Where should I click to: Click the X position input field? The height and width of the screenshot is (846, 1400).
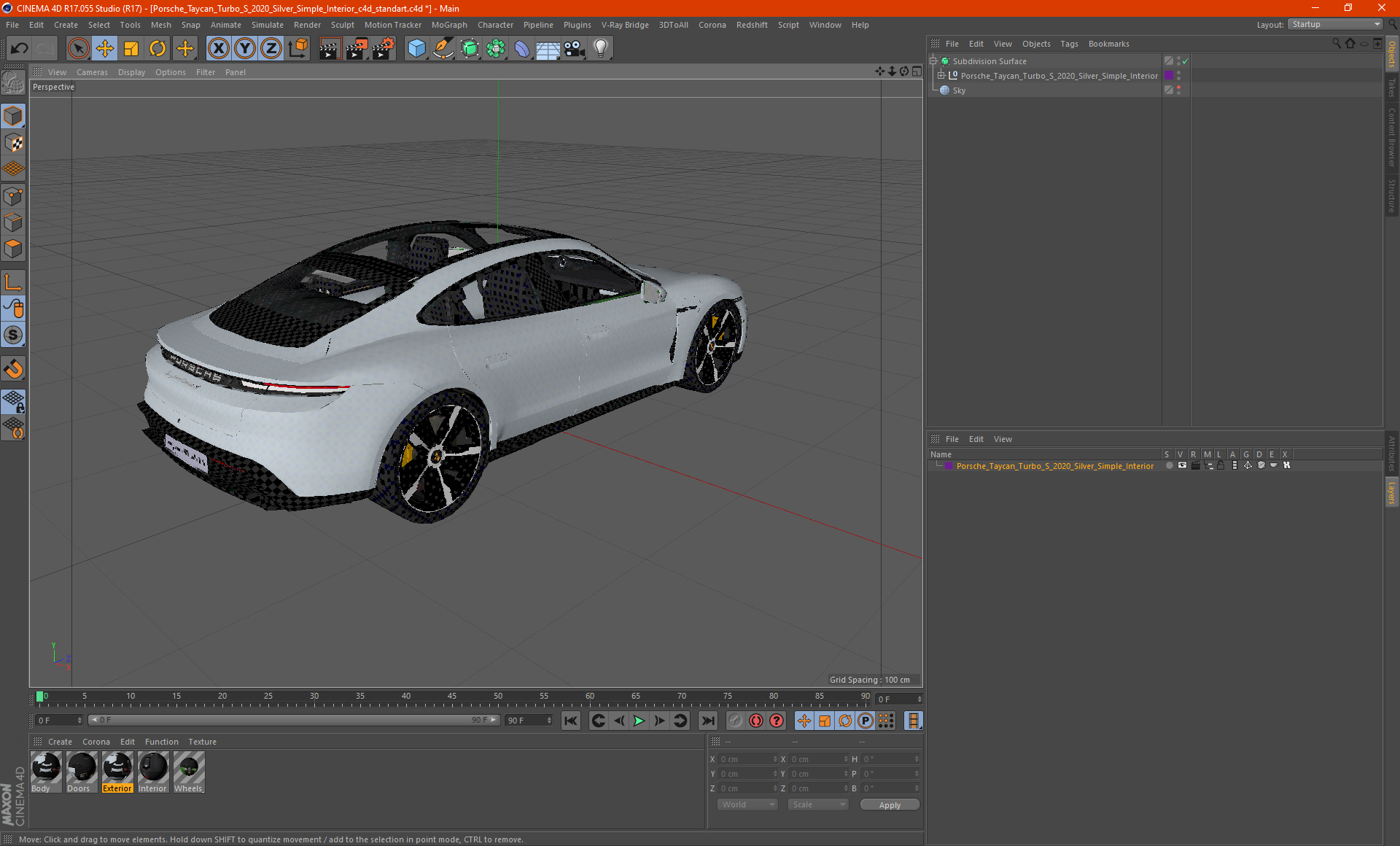pos(747,759)
